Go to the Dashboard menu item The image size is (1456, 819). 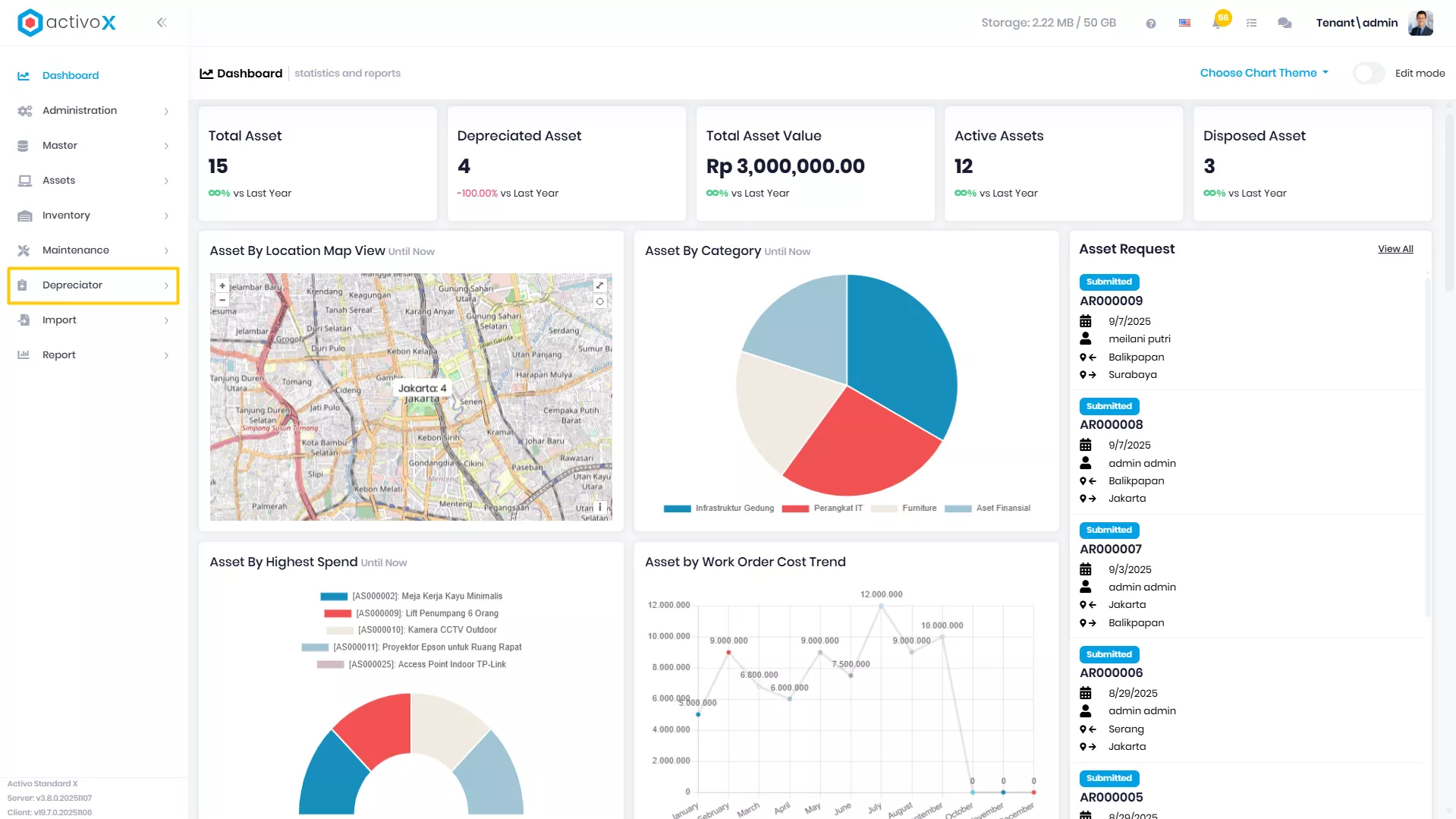pyautogui.click(x=93, y=76)
